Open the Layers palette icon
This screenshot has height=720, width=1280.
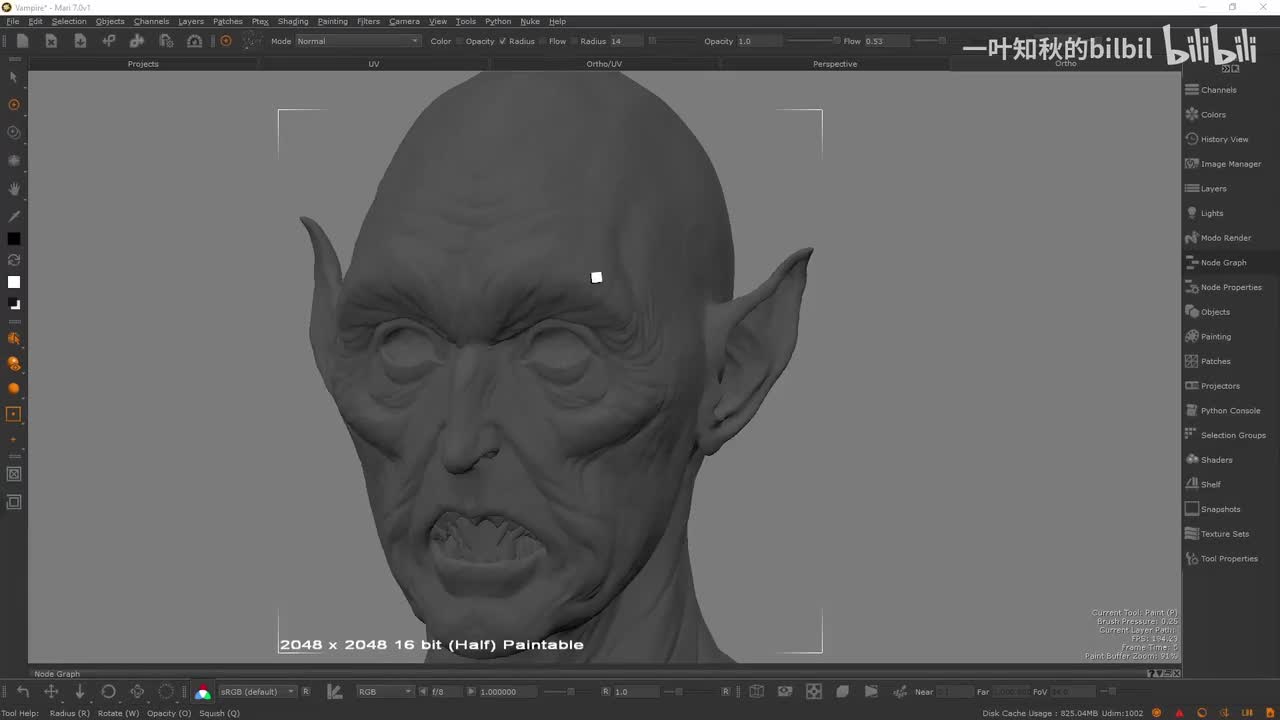pos(1191,188)
